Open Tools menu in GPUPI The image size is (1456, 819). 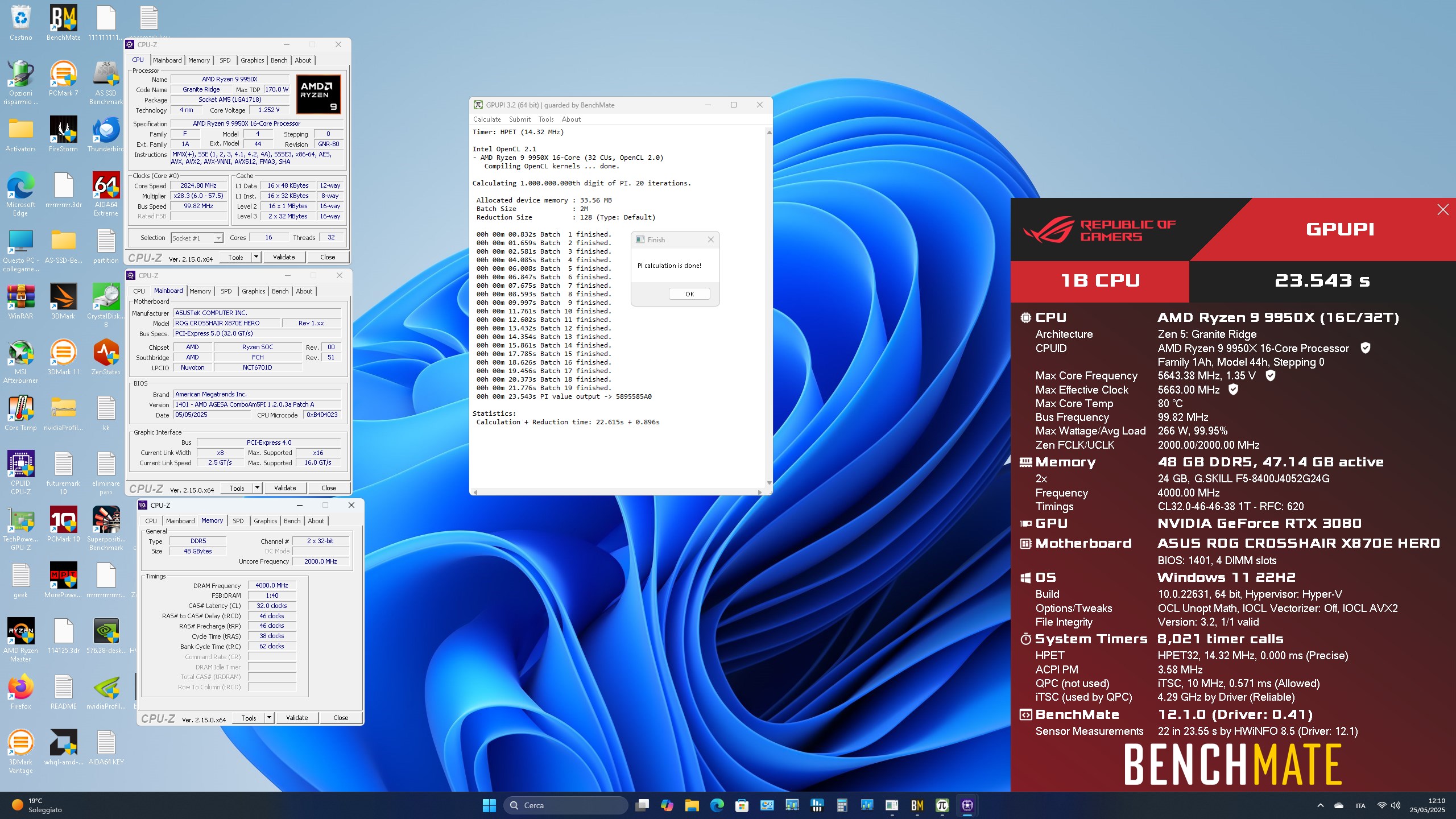546,119
